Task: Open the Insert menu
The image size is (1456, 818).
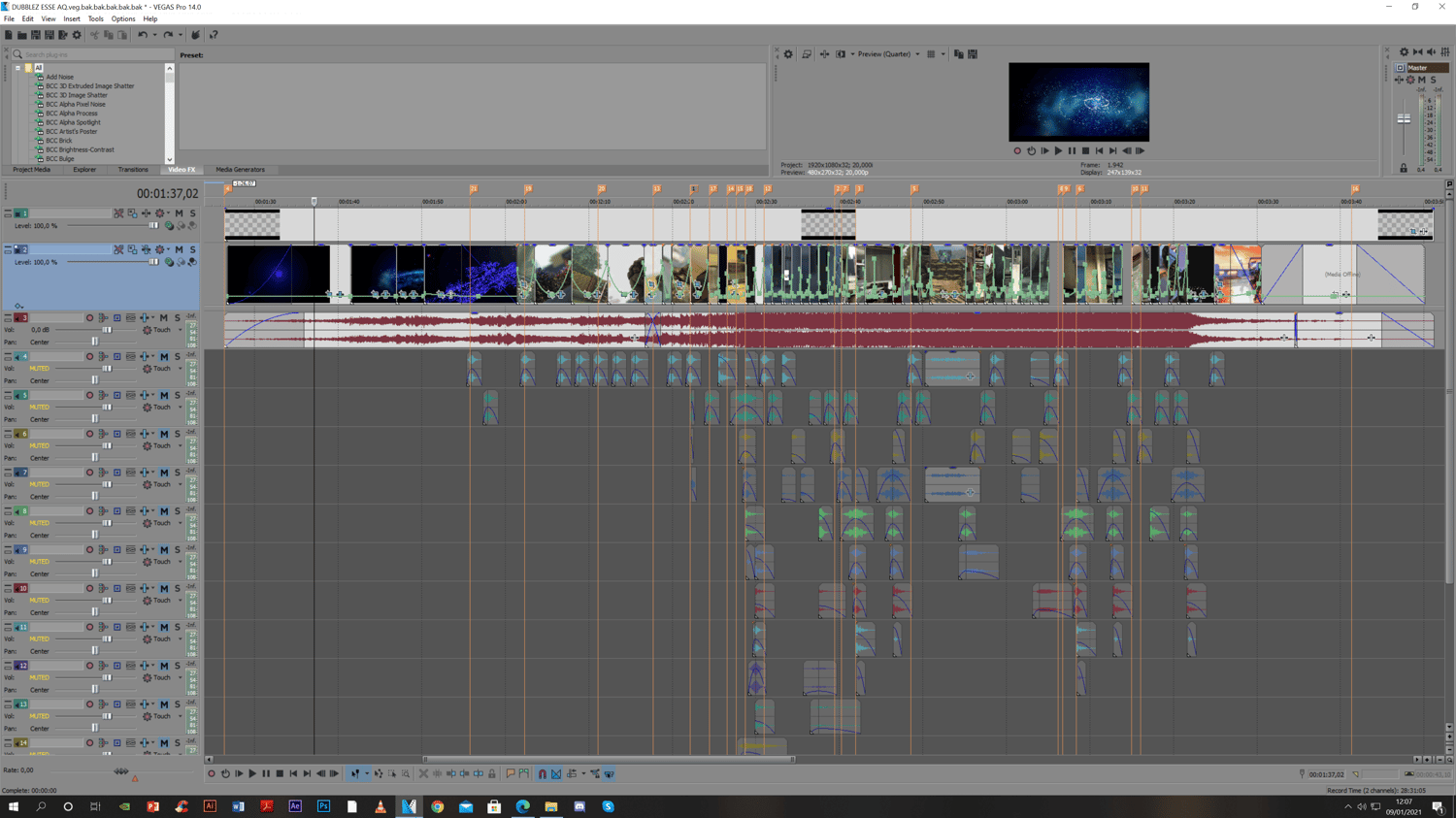Action: 72,18
